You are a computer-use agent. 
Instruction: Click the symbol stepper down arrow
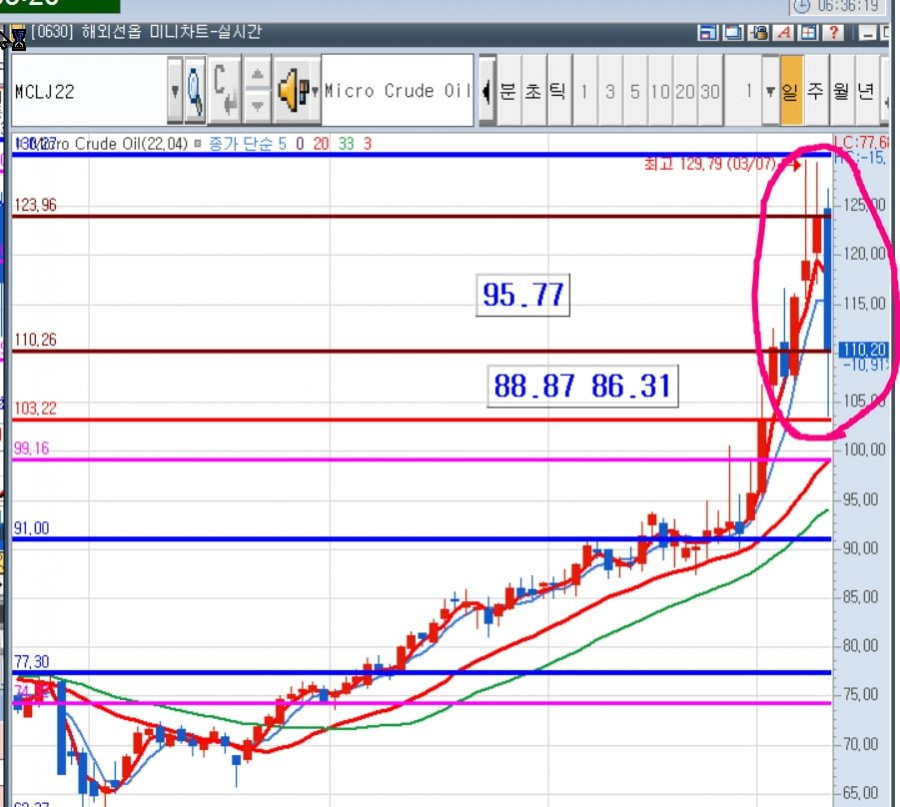point(257,106)
